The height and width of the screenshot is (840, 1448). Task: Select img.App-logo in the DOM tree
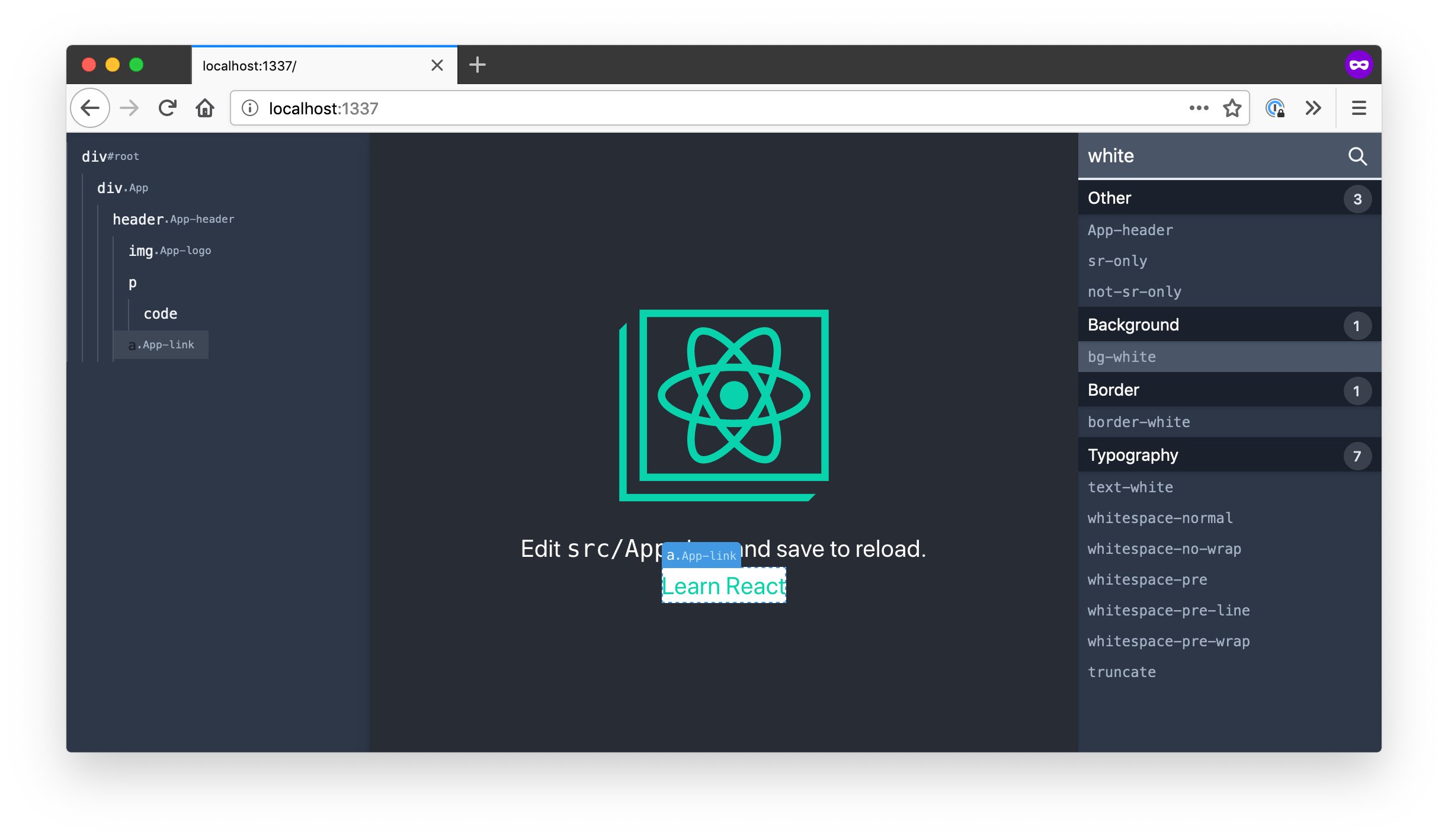point(170,251)
